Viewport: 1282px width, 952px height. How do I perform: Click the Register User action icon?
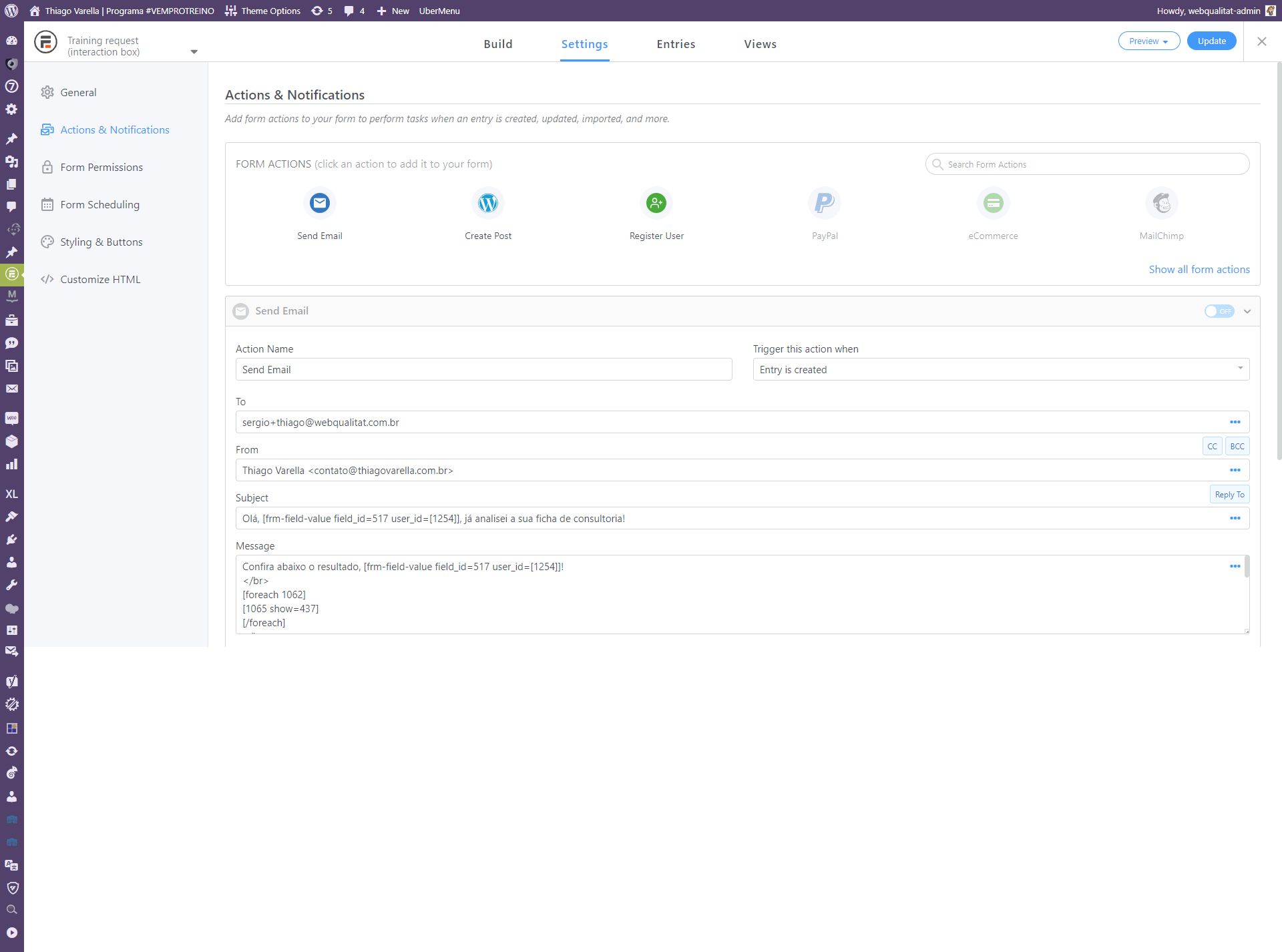(656, 203)
